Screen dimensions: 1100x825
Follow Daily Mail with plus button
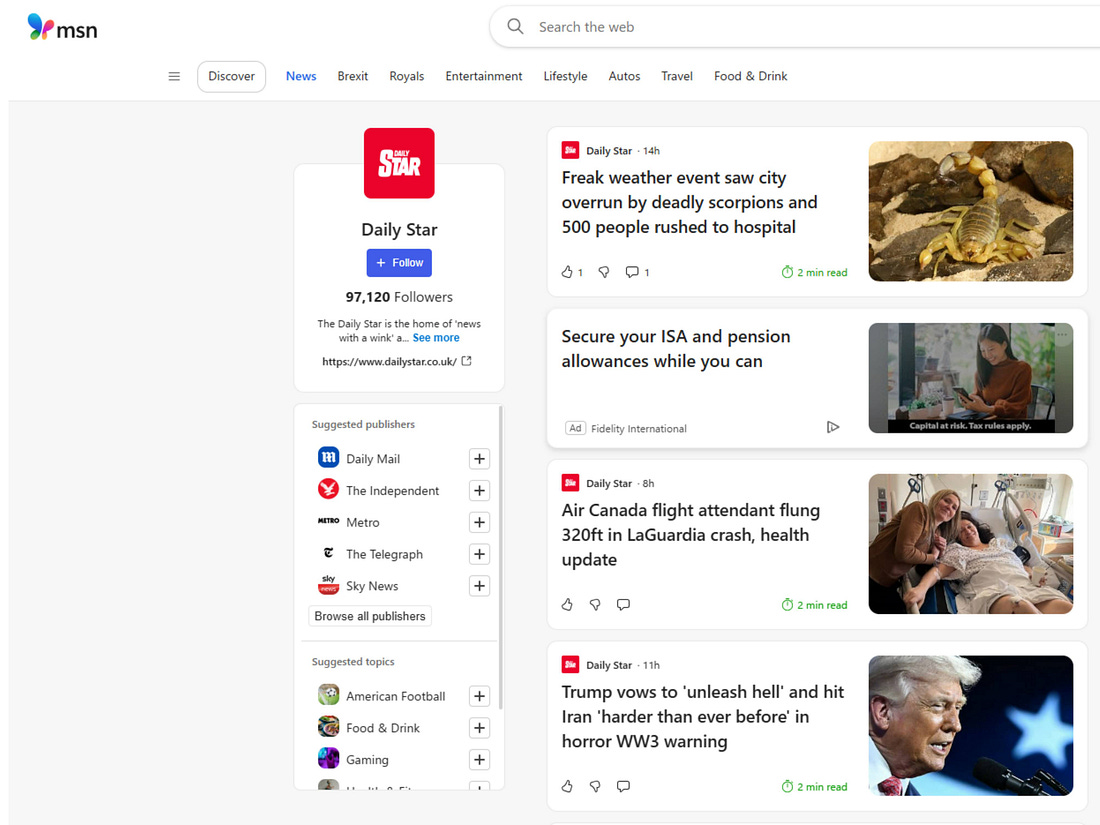(479, 459)
